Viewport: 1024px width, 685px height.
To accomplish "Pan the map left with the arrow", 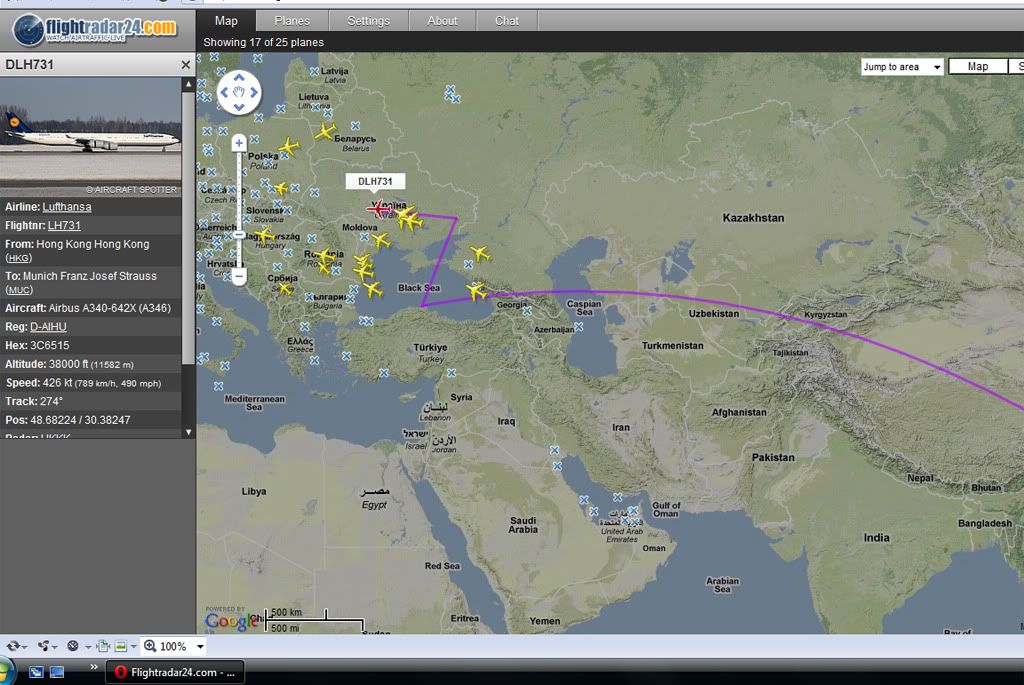I will [224, 93].
